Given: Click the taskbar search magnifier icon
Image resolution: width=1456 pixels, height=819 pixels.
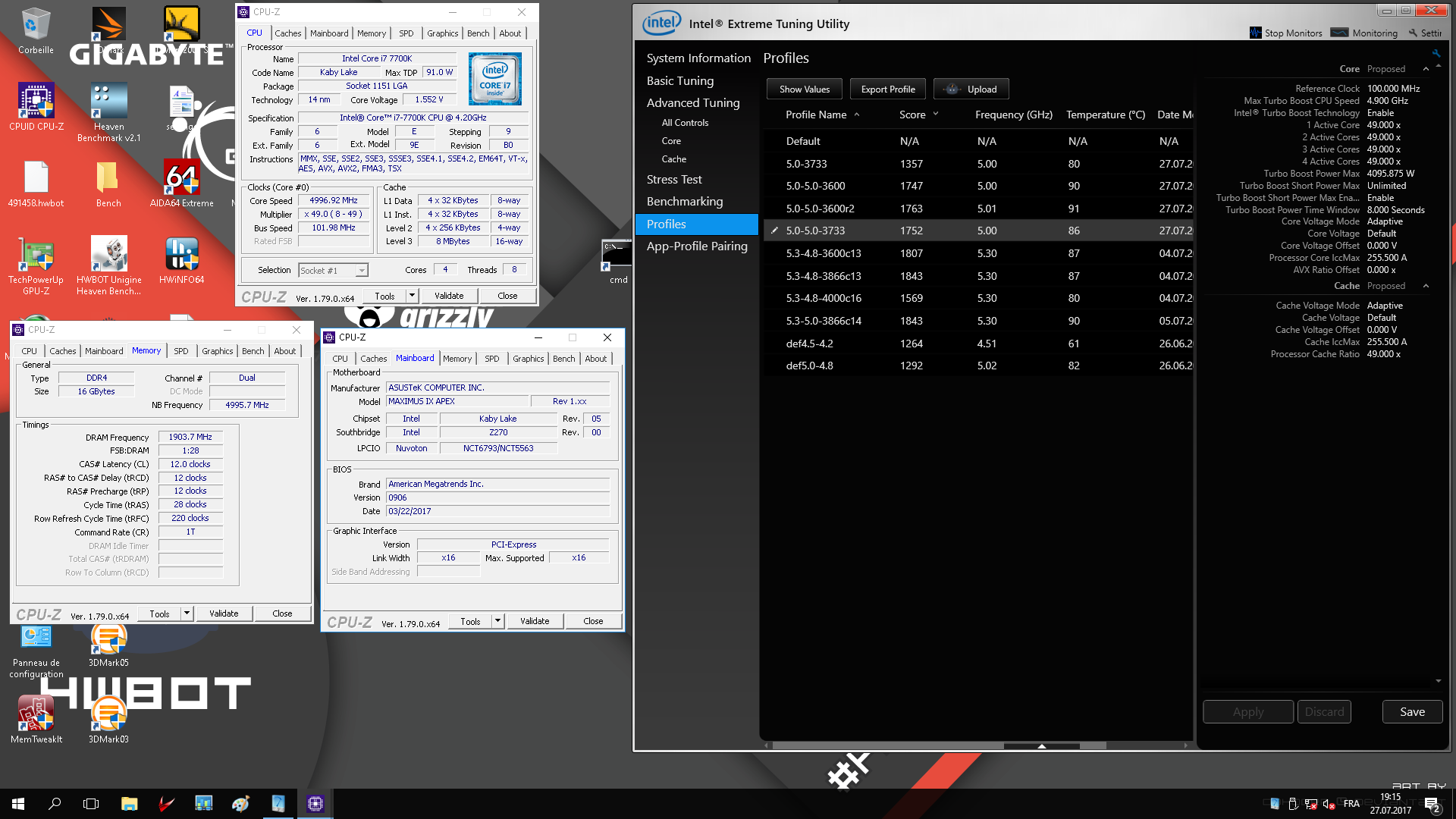Looking at the screenshot, I should (x=55, y=804).
